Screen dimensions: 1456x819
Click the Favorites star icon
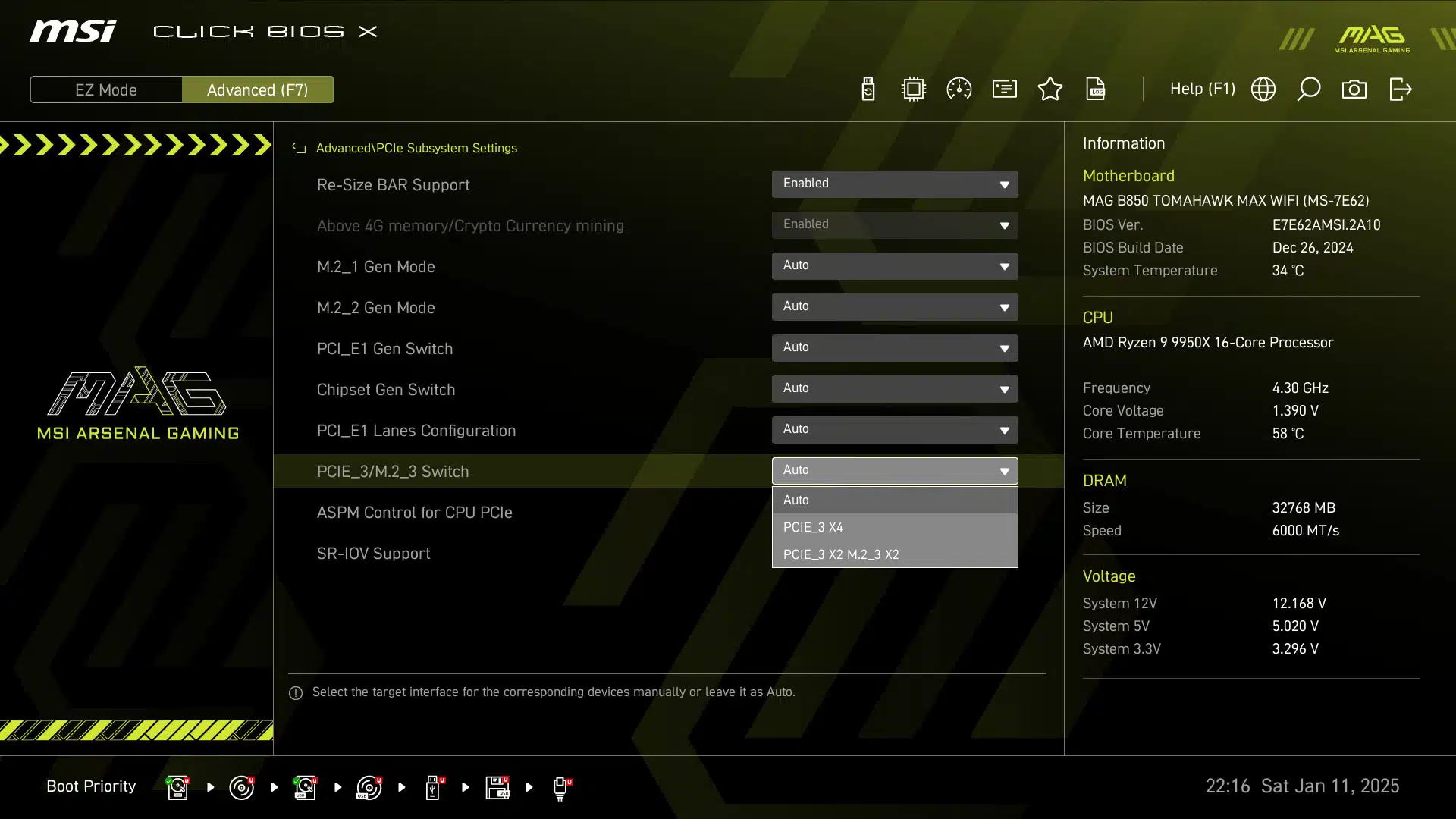coord(1050,89)
